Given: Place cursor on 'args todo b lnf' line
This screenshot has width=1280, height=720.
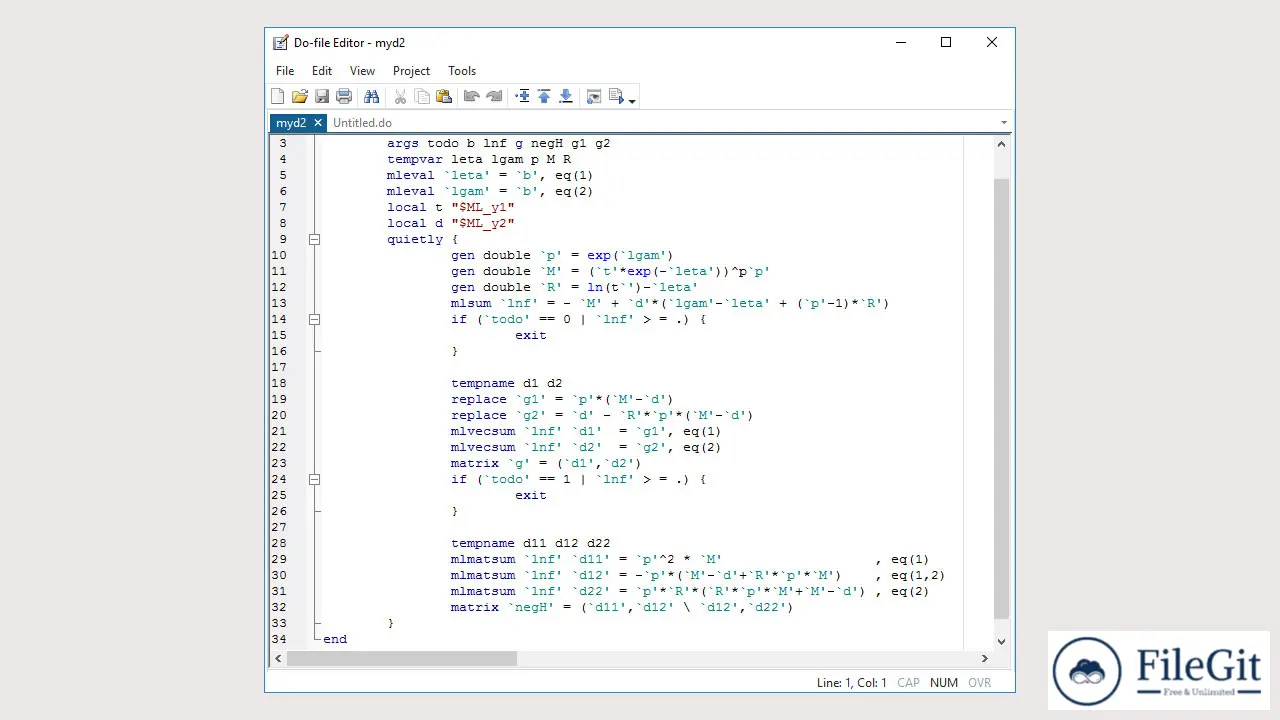Looking at the screenshot, I should coord(498,143).
